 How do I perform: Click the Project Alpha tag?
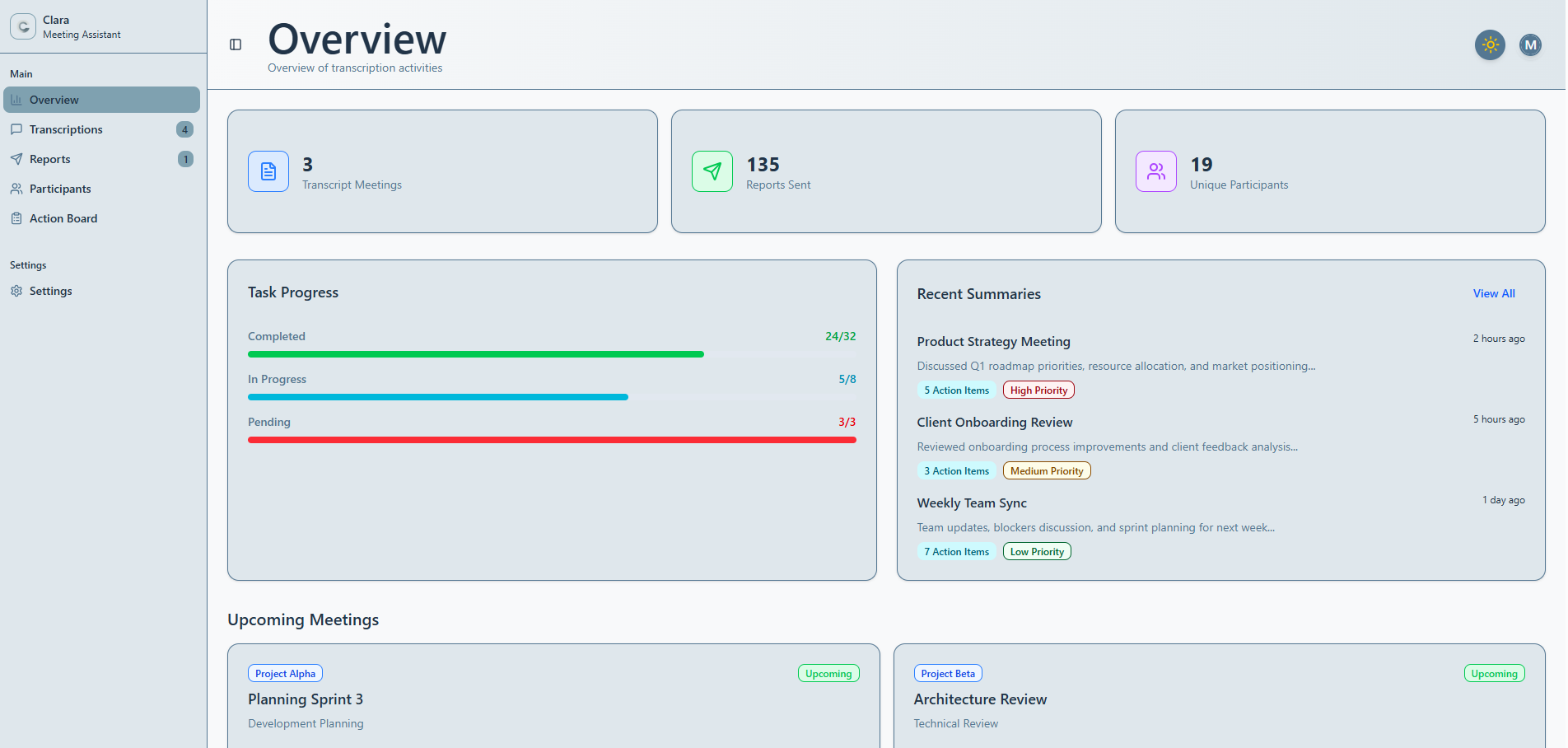click(x=285, y=673)
